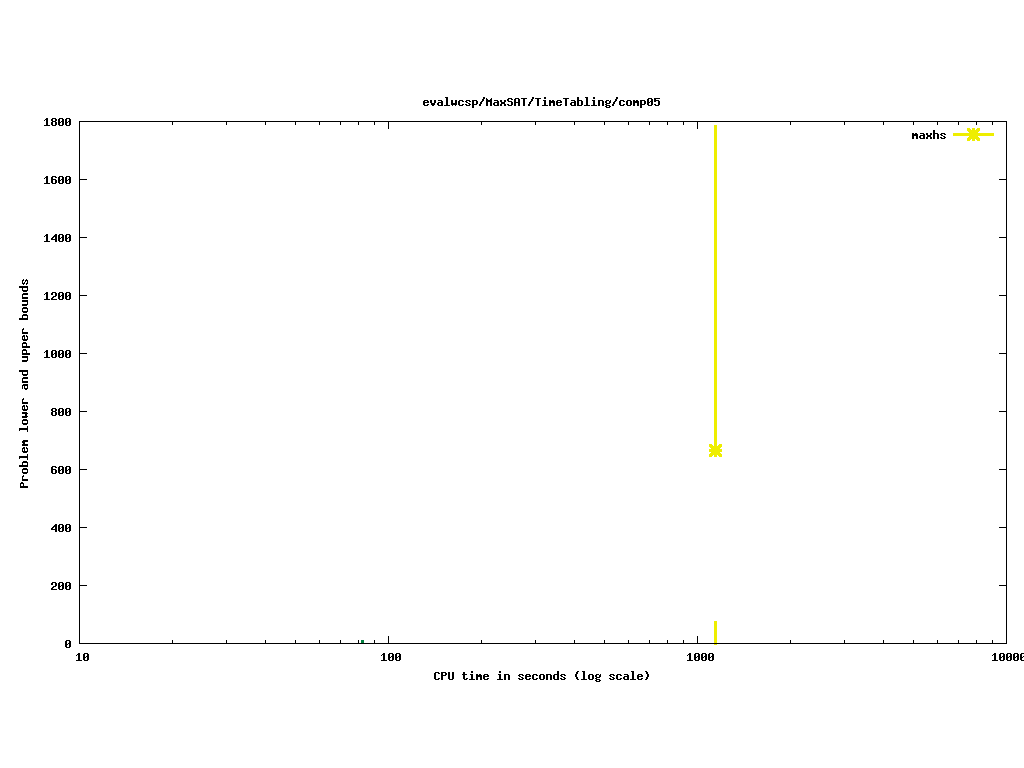Click the 10 x-axis tick label

coord(83,657)
